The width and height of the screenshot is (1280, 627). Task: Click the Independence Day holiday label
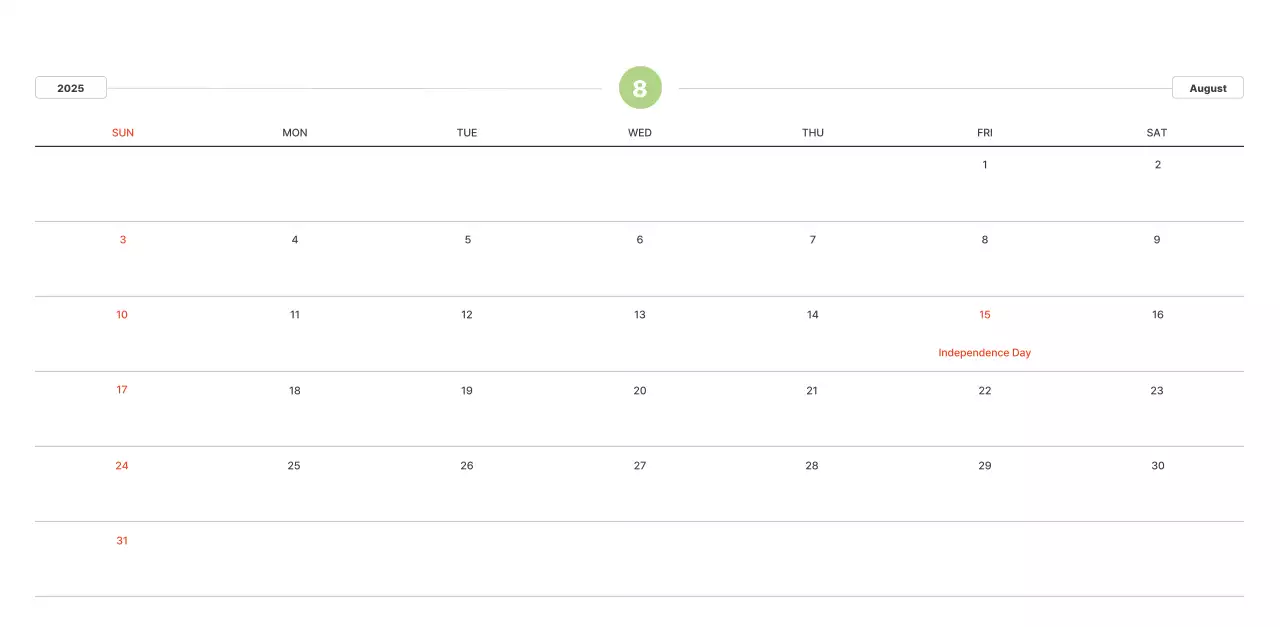[984, 353]
